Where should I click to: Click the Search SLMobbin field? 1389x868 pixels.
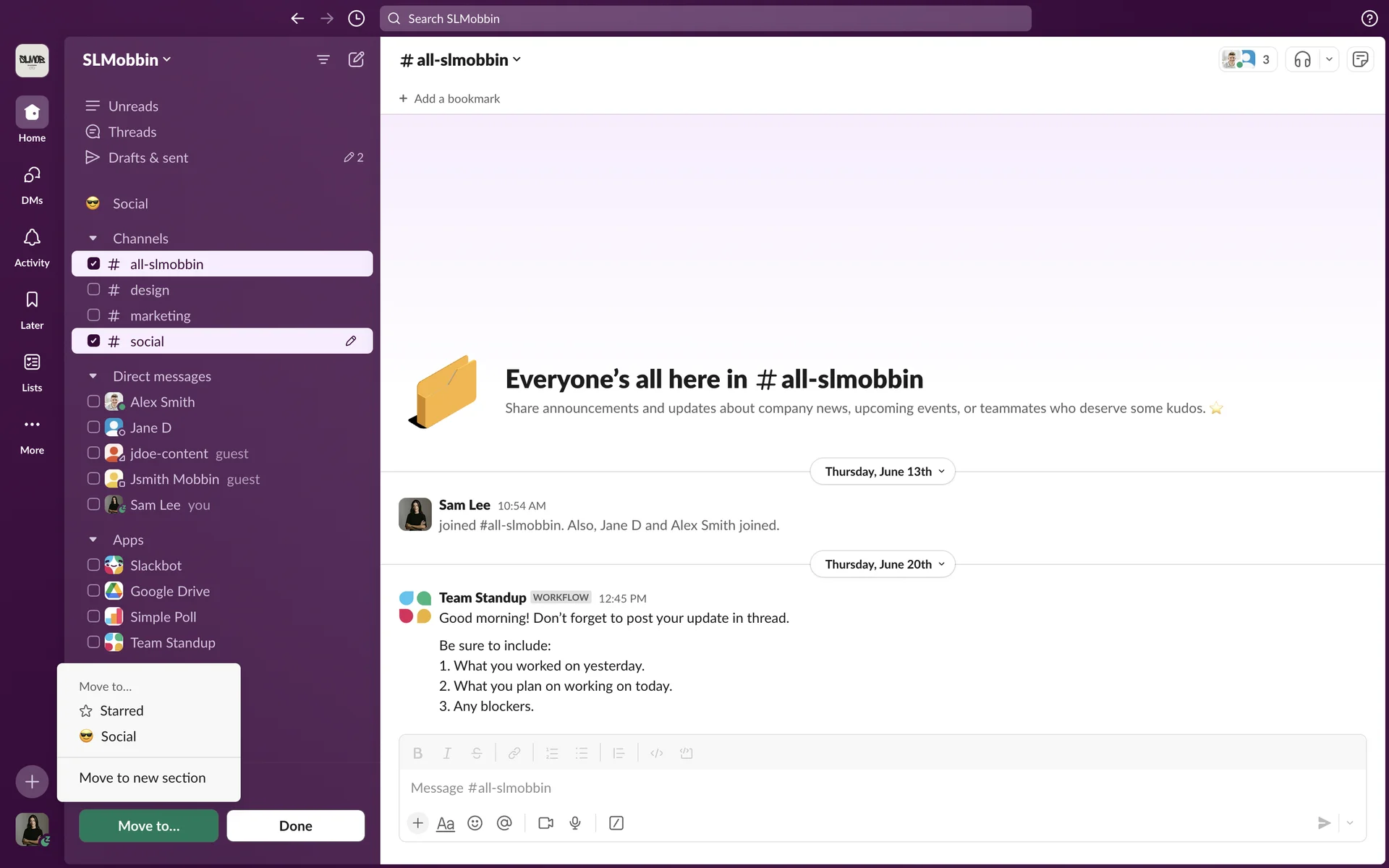705,19
